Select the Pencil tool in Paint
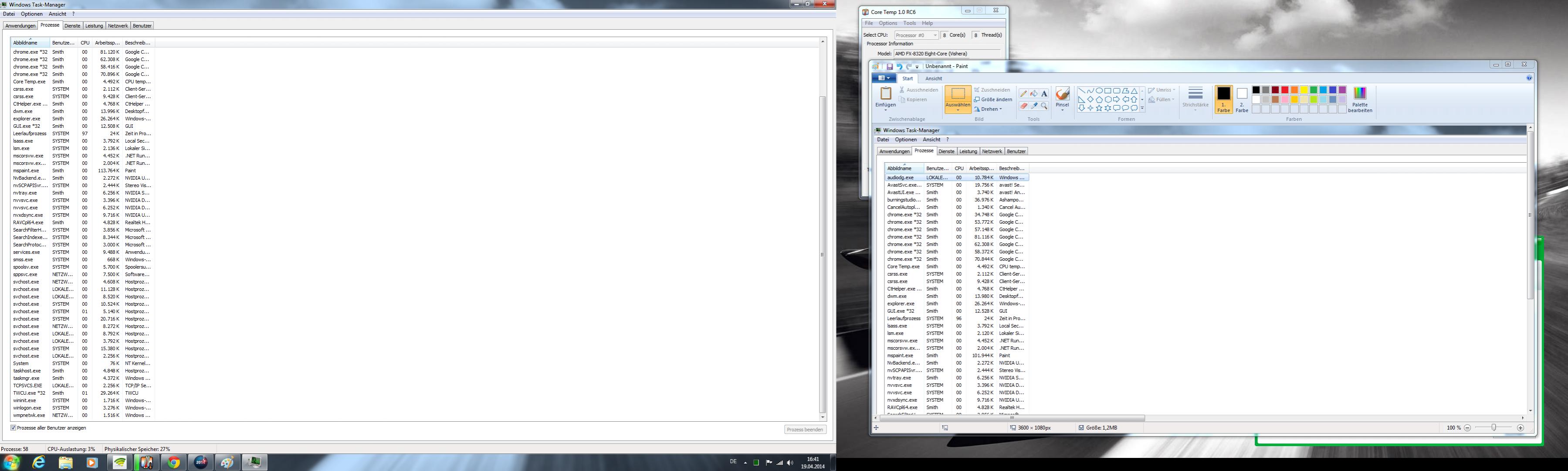Screen dimensions: 1568x471 click(x=1024, y=94)
